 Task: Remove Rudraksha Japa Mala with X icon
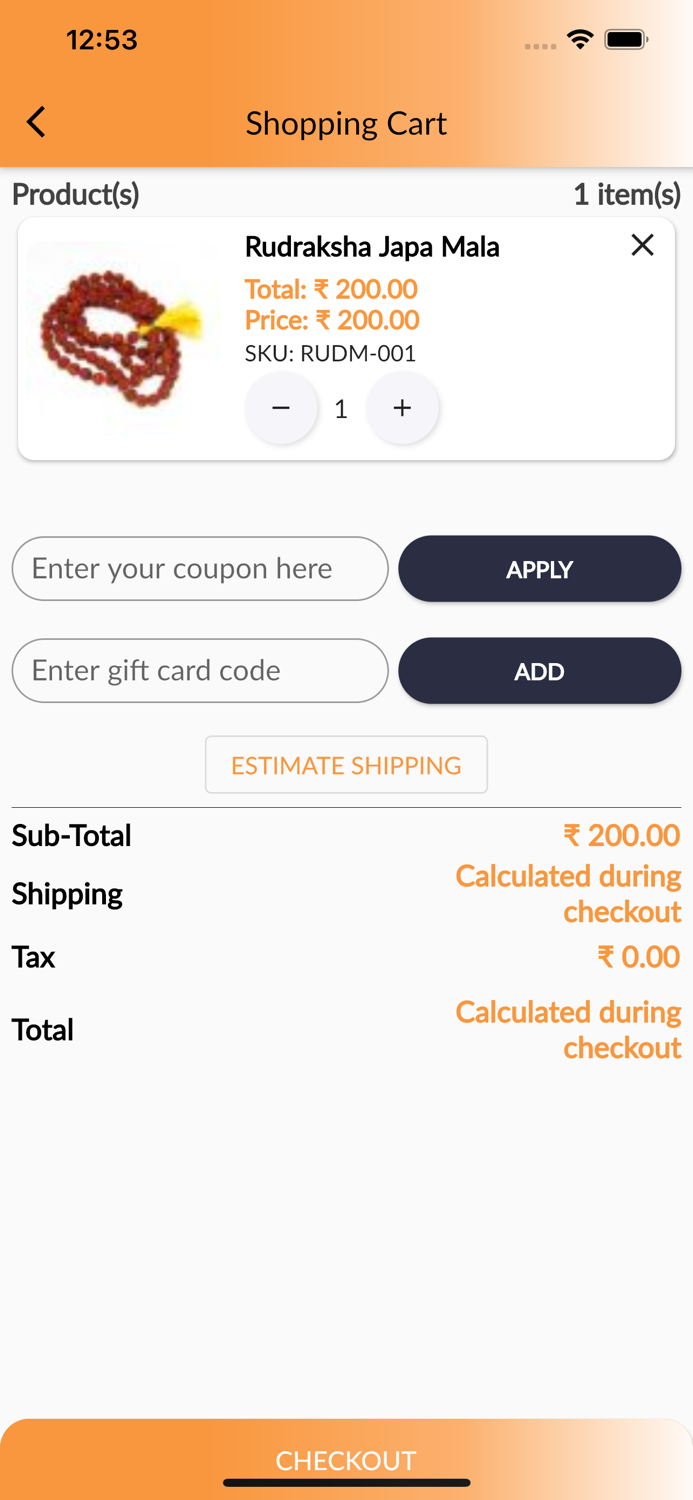[642, 245]
